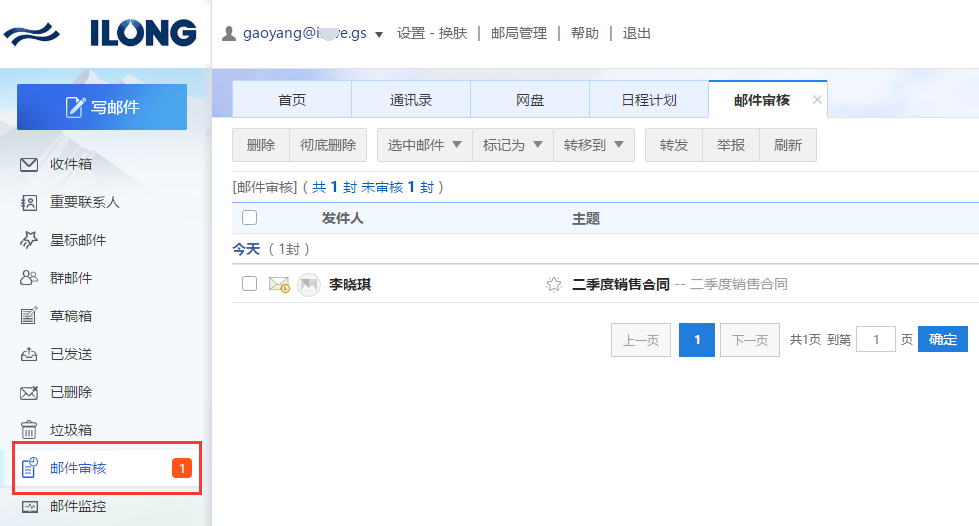This screenshot has width=979, height=526.
Task: Click the important contacts sidebar icon
Action: (29, 202)
